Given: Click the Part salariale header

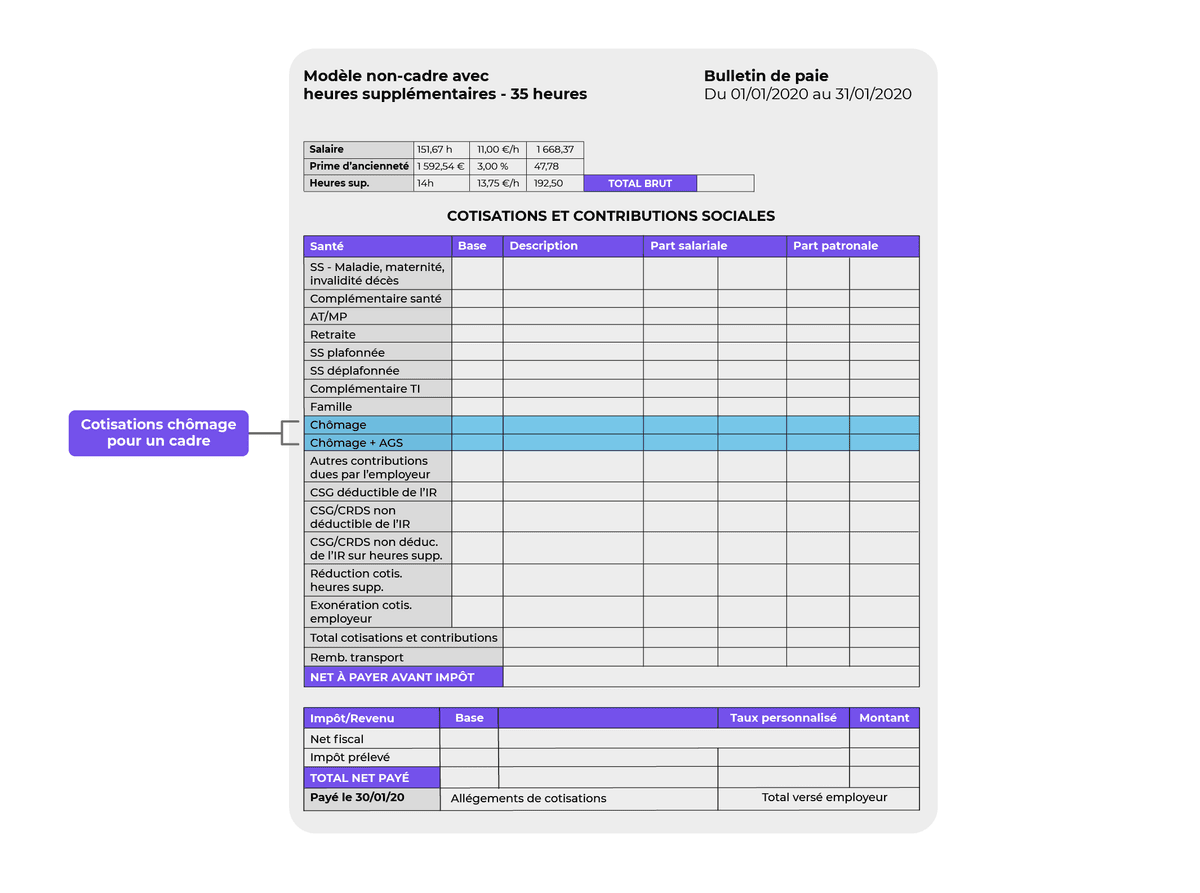Looking at the screenshot, I should click(x=715, y=246).
